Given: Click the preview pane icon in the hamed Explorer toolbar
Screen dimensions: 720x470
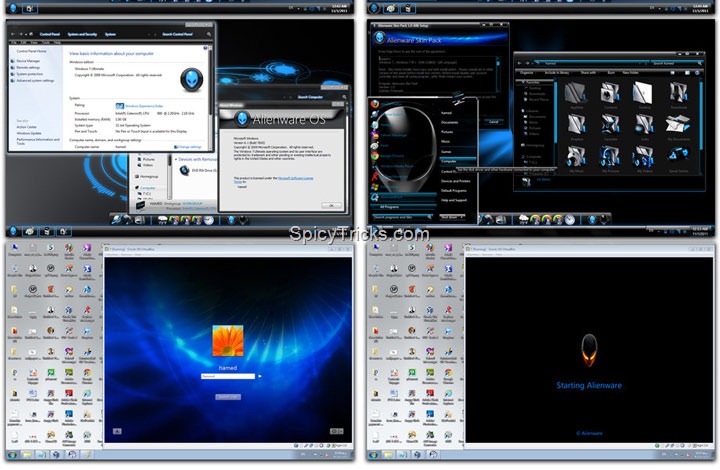Looking at the screenshot, I should pos(687,73).
